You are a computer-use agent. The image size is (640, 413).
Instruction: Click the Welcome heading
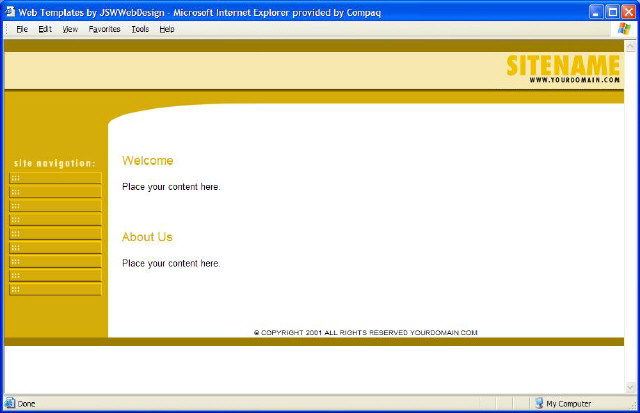[x=147, y=161]
